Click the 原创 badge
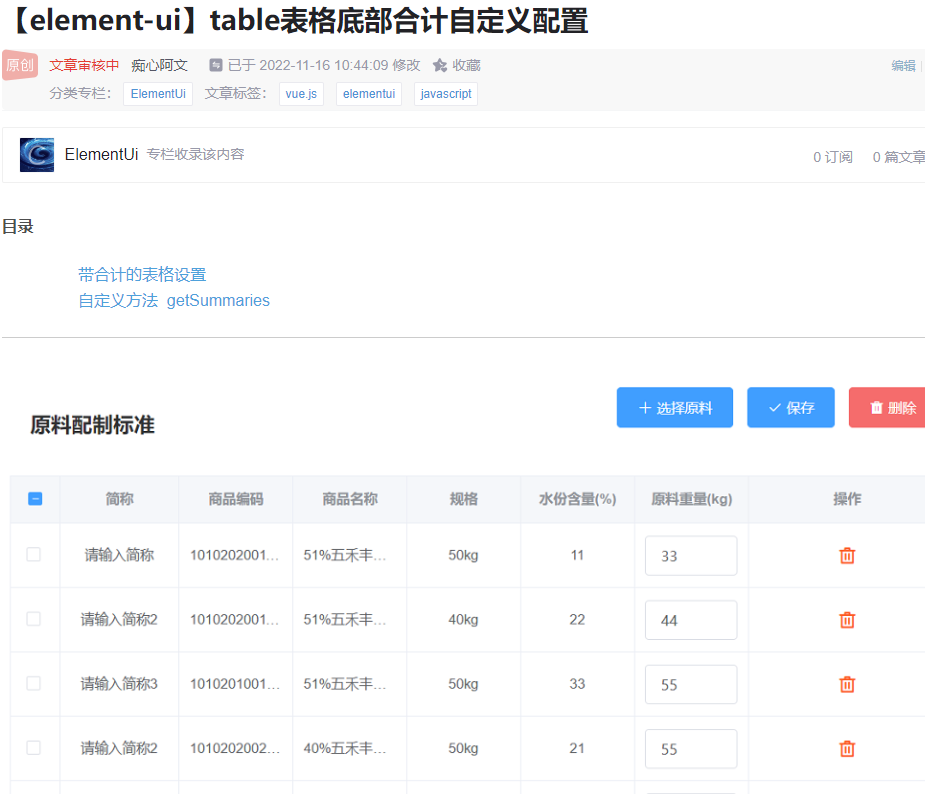The image size is (925, 794). click(20, 65)
